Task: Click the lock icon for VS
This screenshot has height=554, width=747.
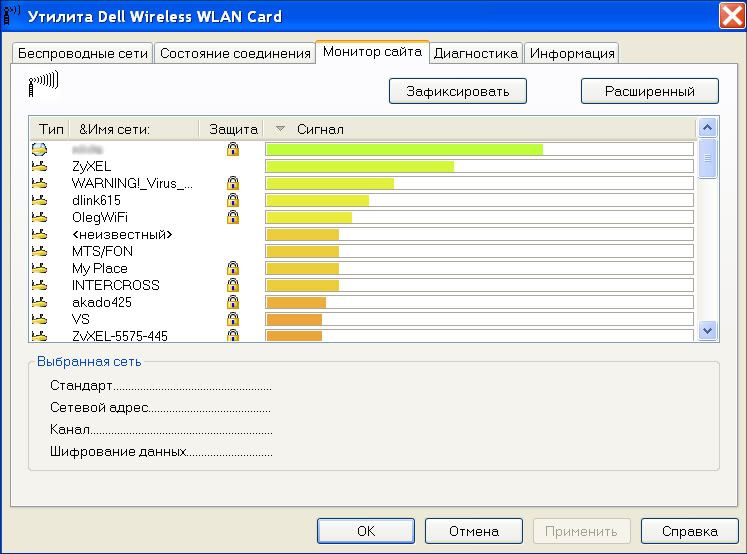Action: click(232, 319)
